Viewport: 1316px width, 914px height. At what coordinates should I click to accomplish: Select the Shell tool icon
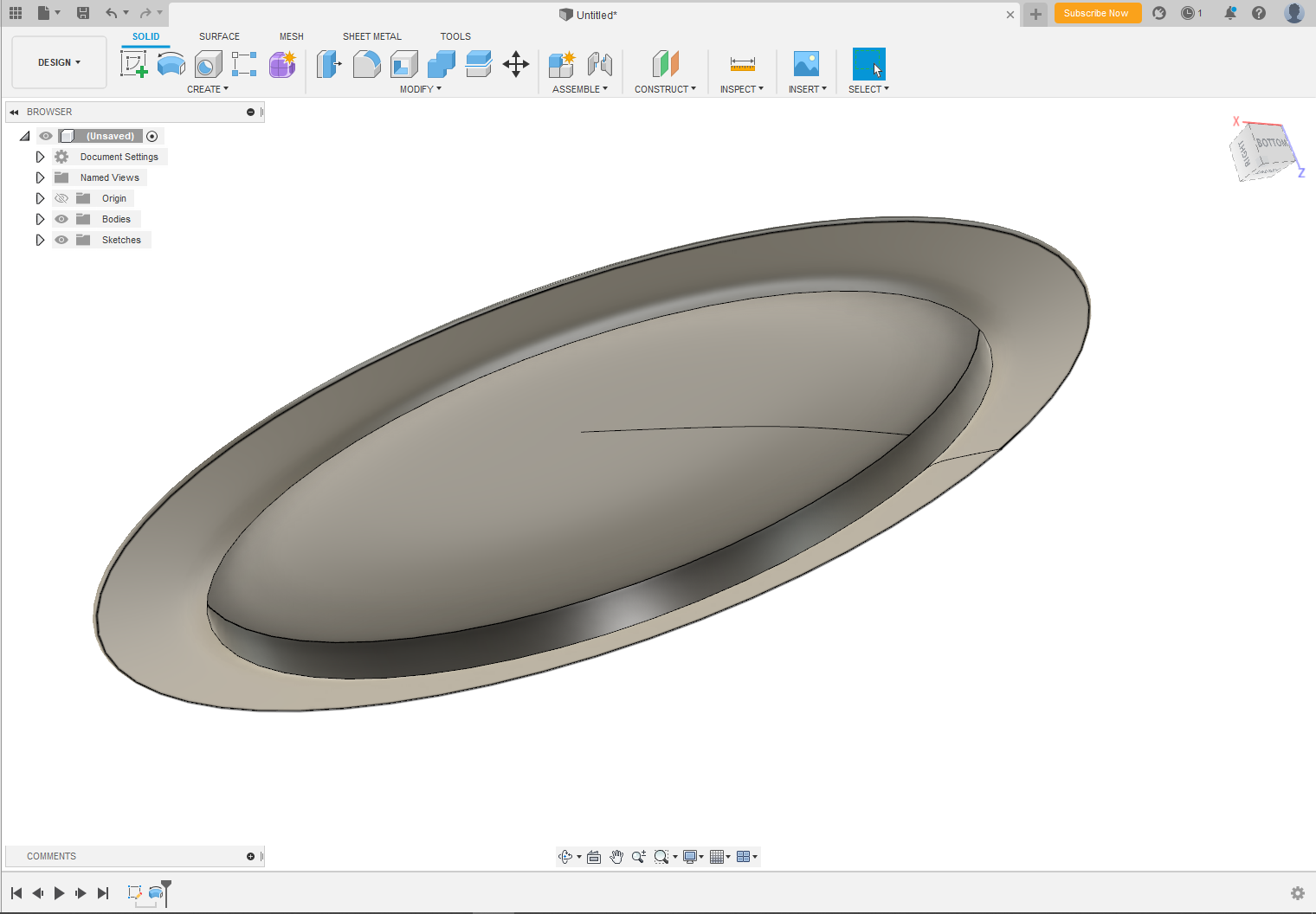click(x=404, y=64)
